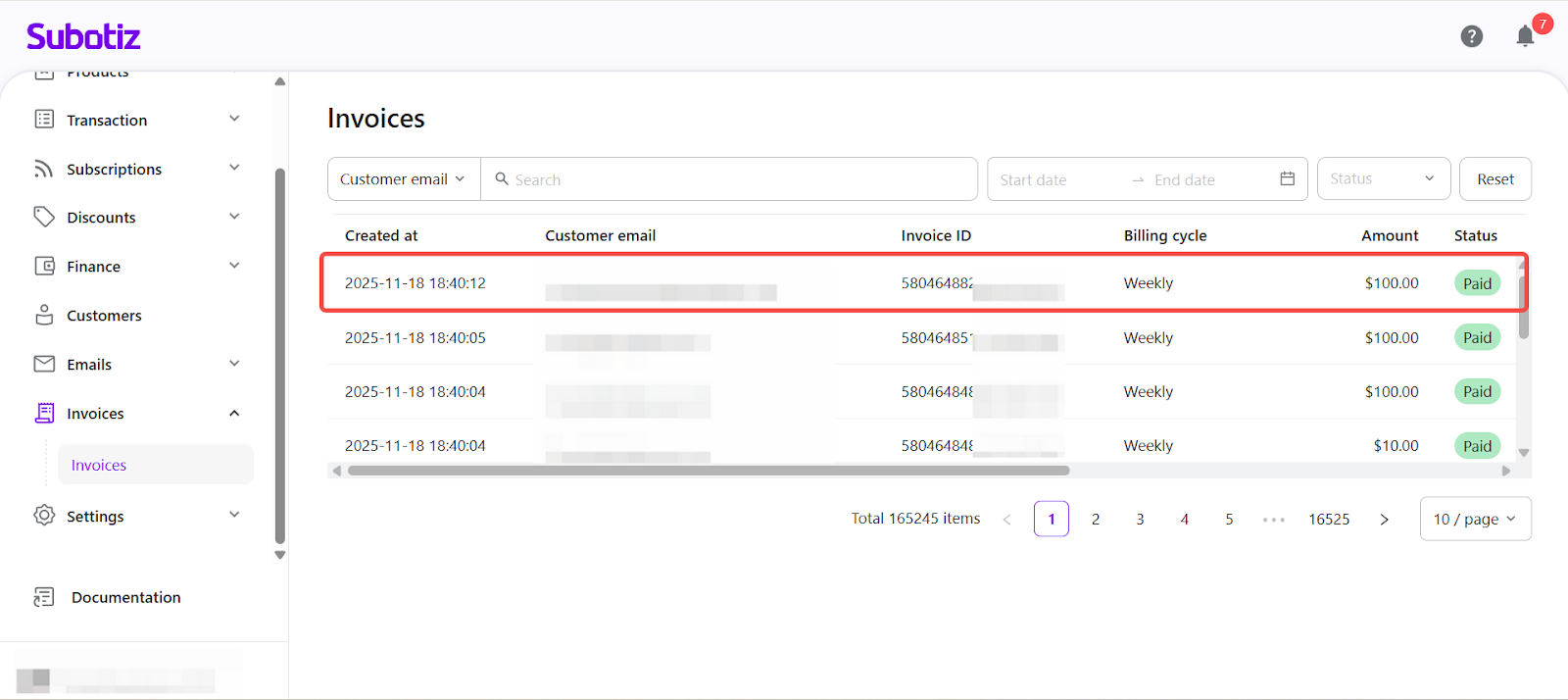Jump to last page 16525
The width and height of the screenshot is (1568, 700).
(x=1328, y=519)
